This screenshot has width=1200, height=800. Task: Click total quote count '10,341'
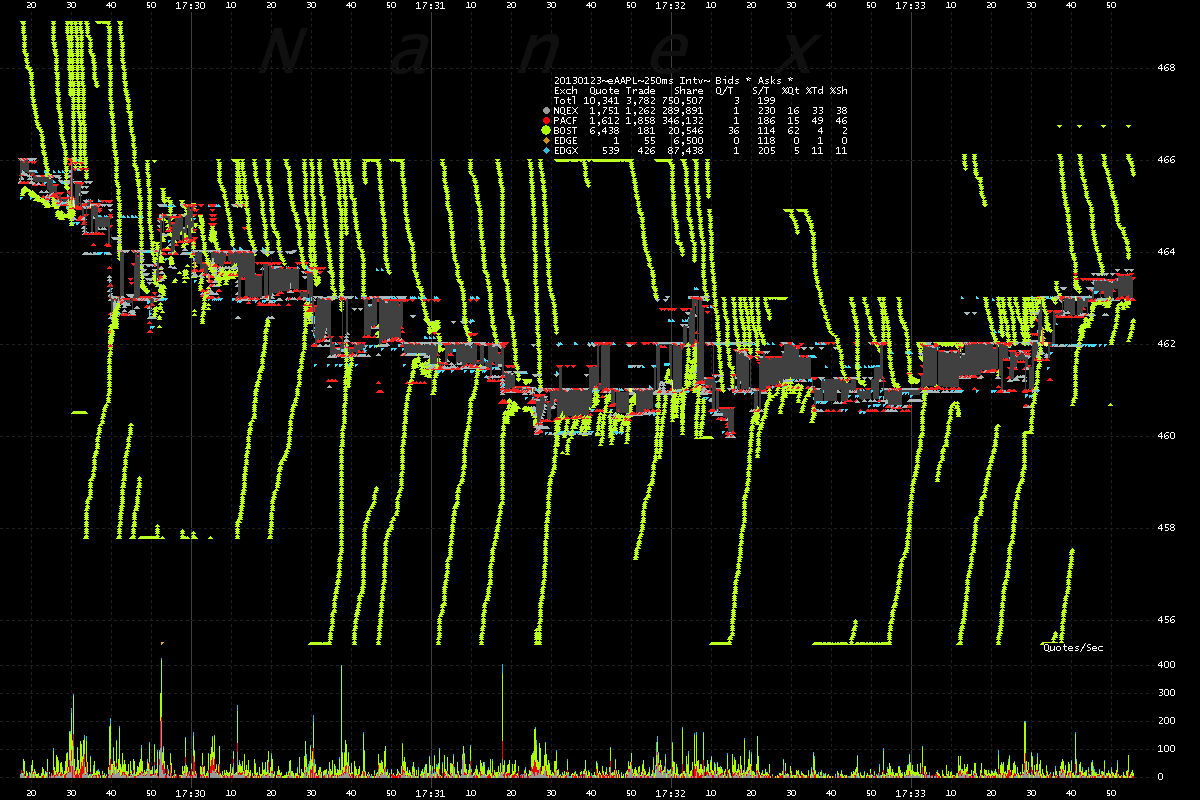601,101
